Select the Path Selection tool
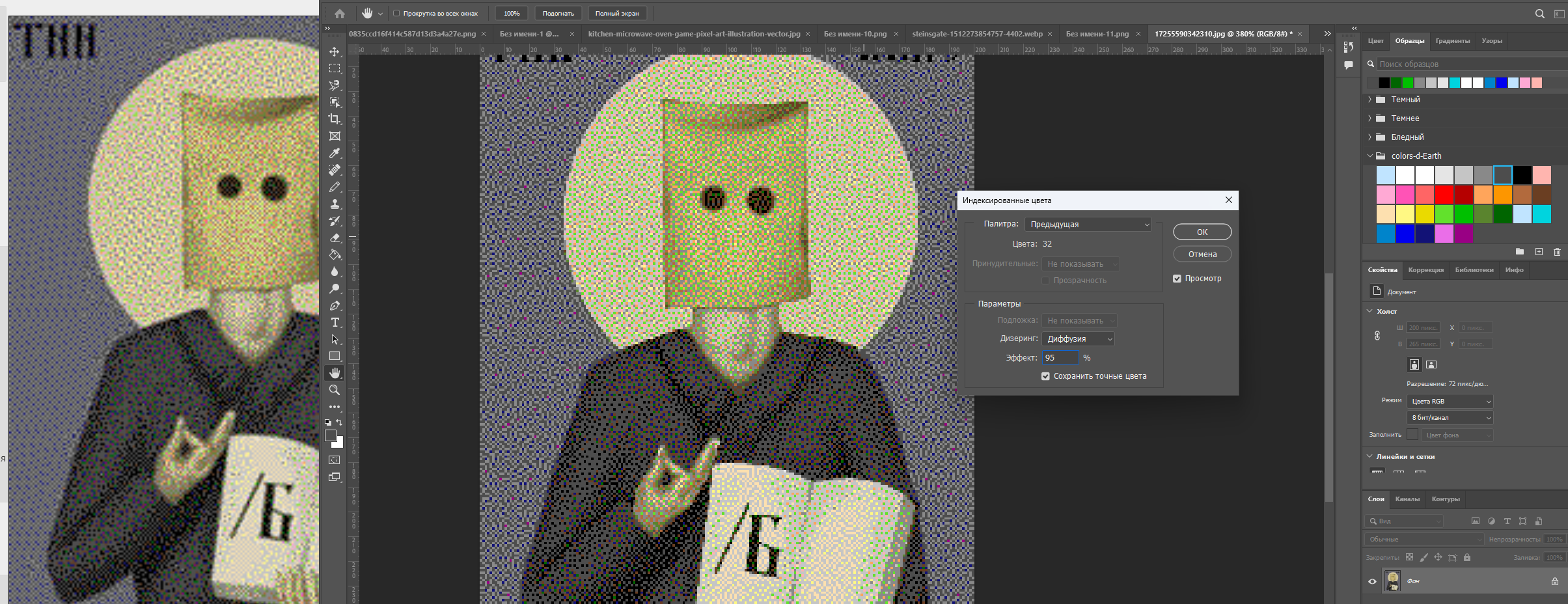The image size is (1568, 604). click(x=335, y=339)
